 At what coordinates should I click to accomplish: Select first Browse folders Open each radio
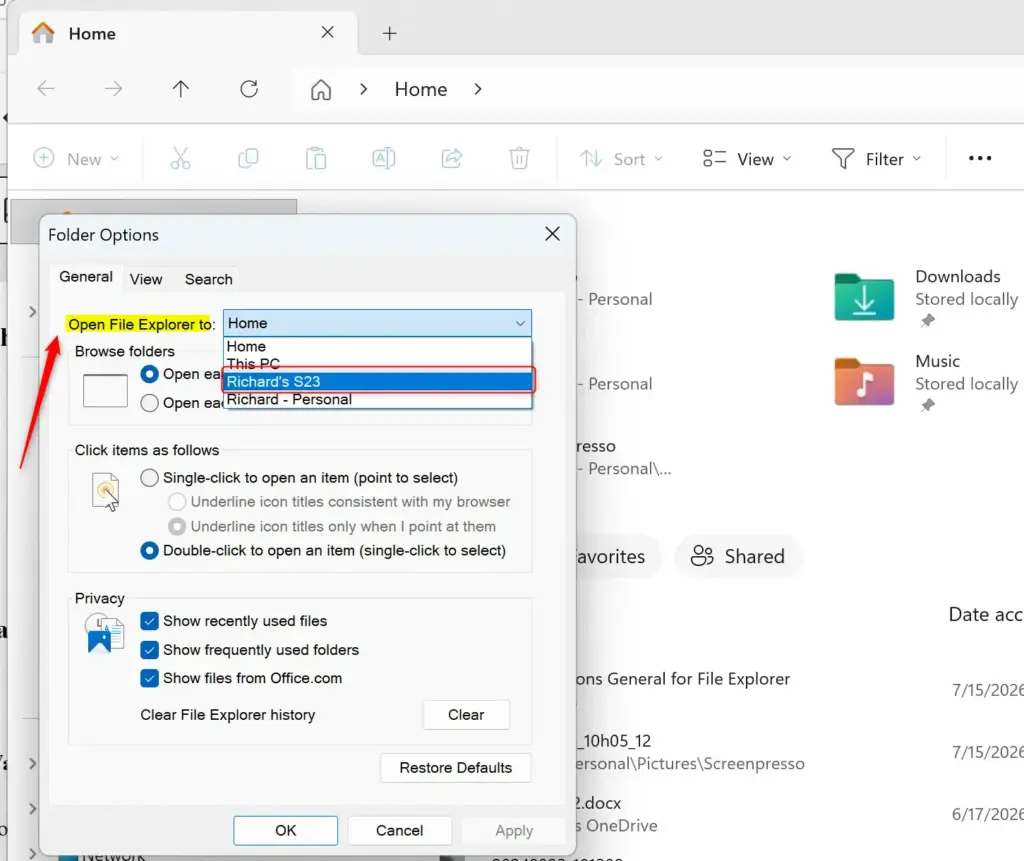pyautogui.click(x=150, y=374)
